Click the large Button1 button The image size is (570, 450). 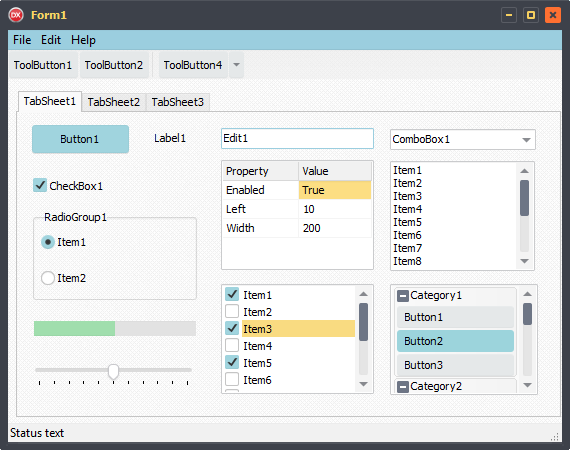coord(80,139)
